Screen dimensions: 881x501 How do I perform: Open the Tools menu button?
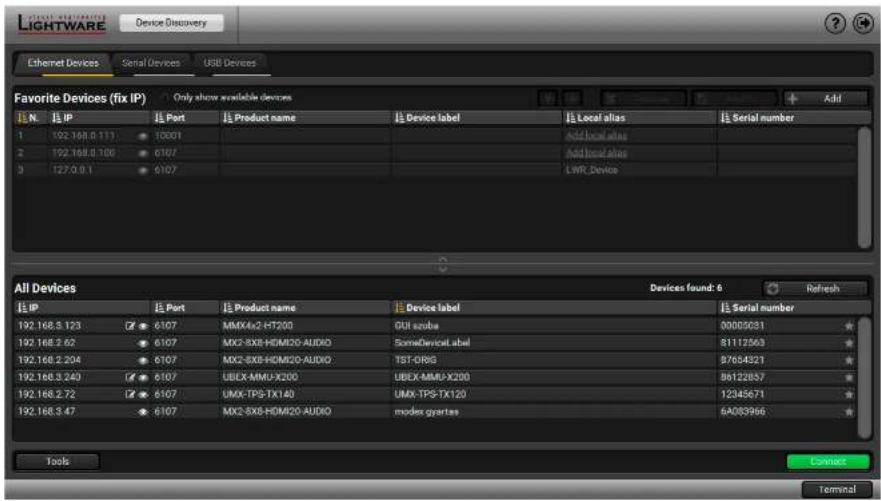(x=57, y=462)
